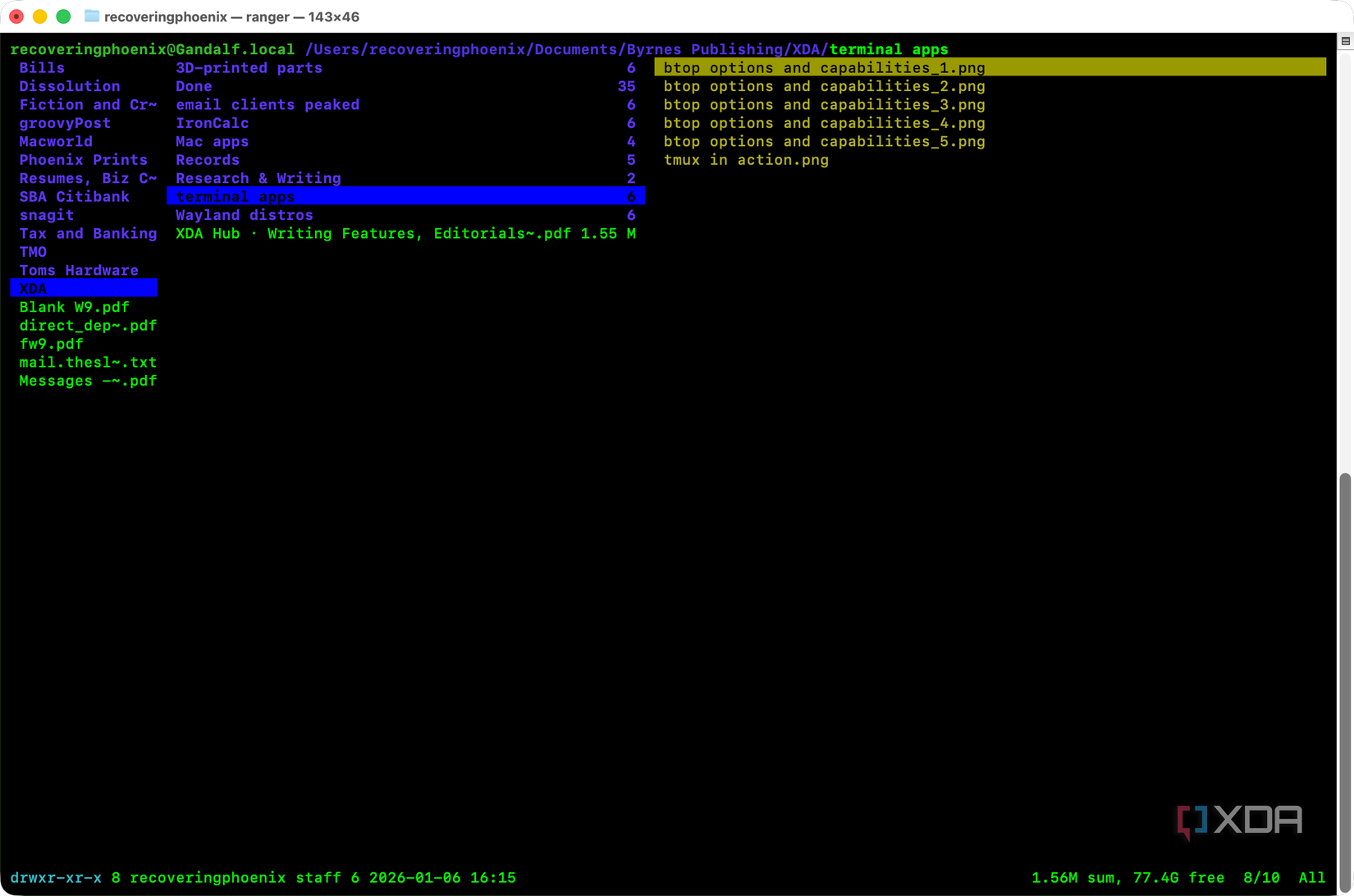Click the recoveringphoenix@Gandalf.local hostname text
Viewport: 1354px width, 896px height.
153,49
